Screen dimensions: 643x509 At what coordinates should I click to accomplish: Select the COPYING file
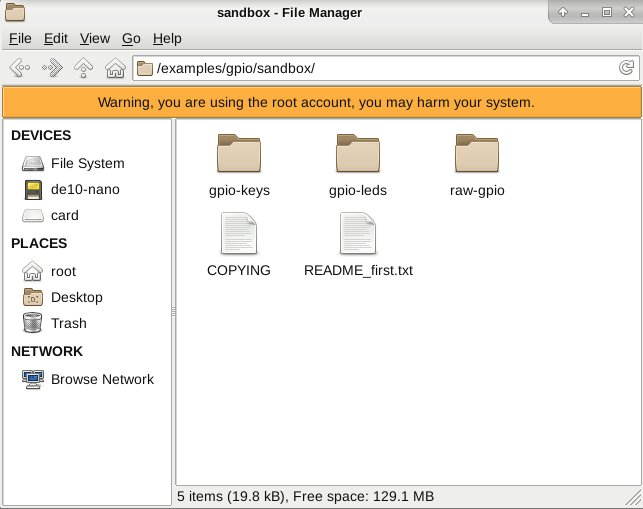pyautogui.click(x=239, y=245)
